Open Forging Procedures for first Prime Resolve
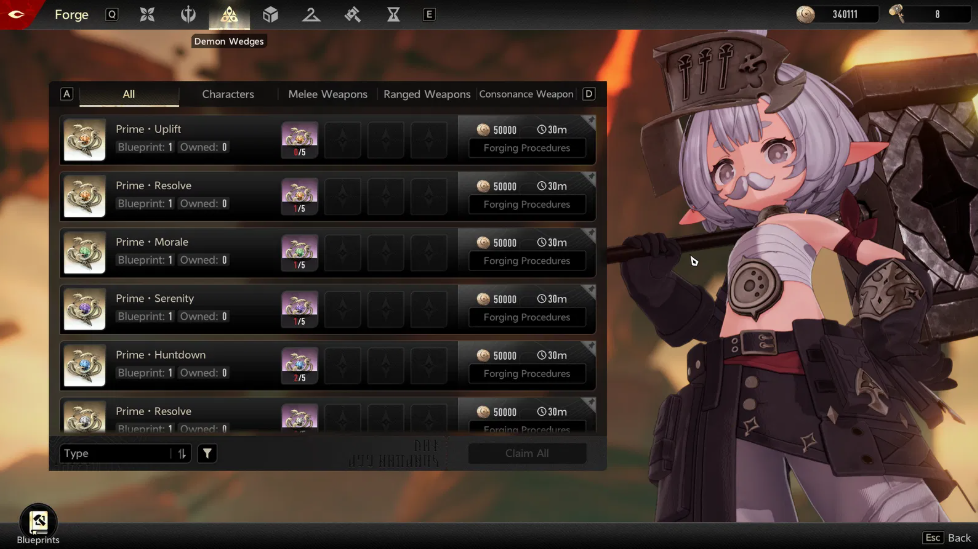This screenshot has width=978, height=549. (527, 205)
